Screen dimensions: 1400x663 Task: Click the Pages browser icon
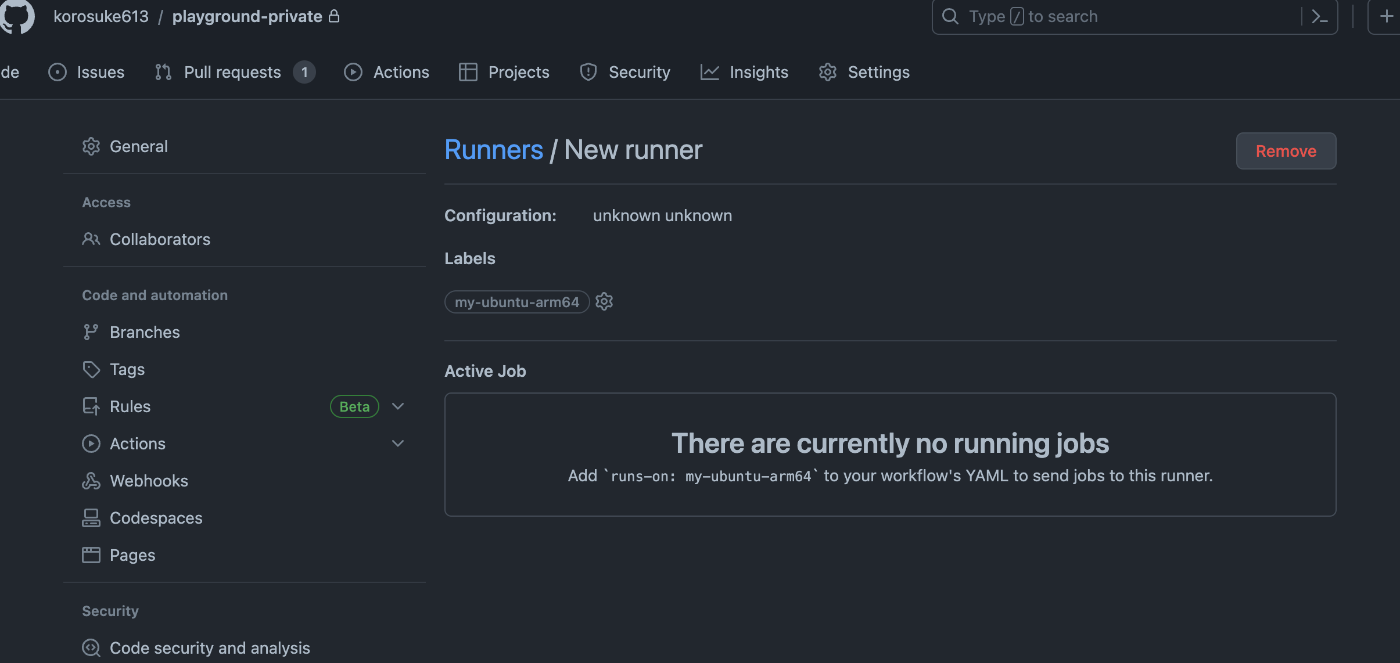[91, 555]
